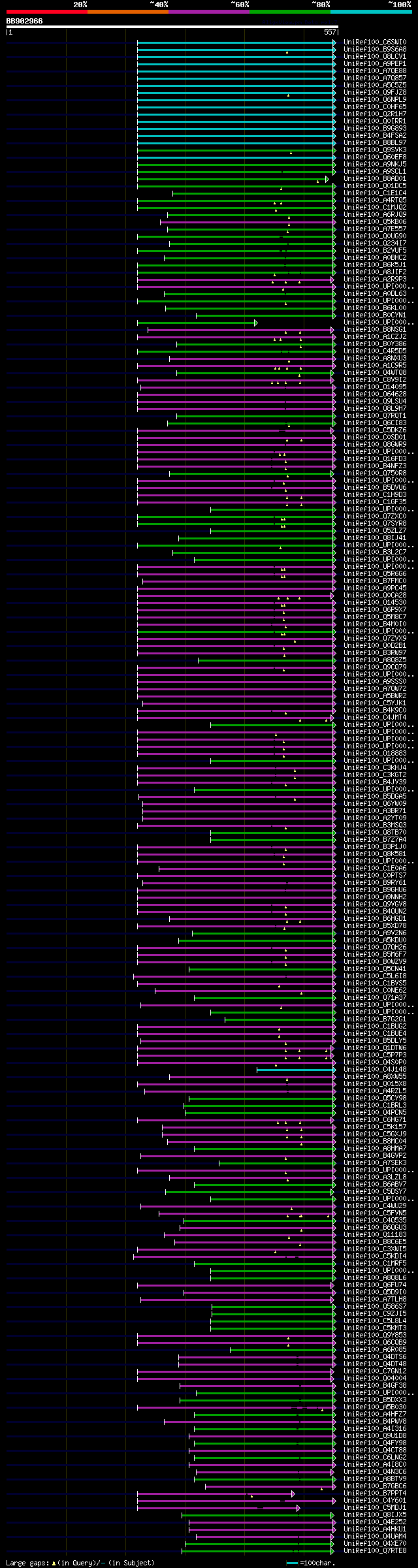Screen dimensions: 418x1568
Task: Click the orange ~40% identity legend segment
Action: click(127, 12)
